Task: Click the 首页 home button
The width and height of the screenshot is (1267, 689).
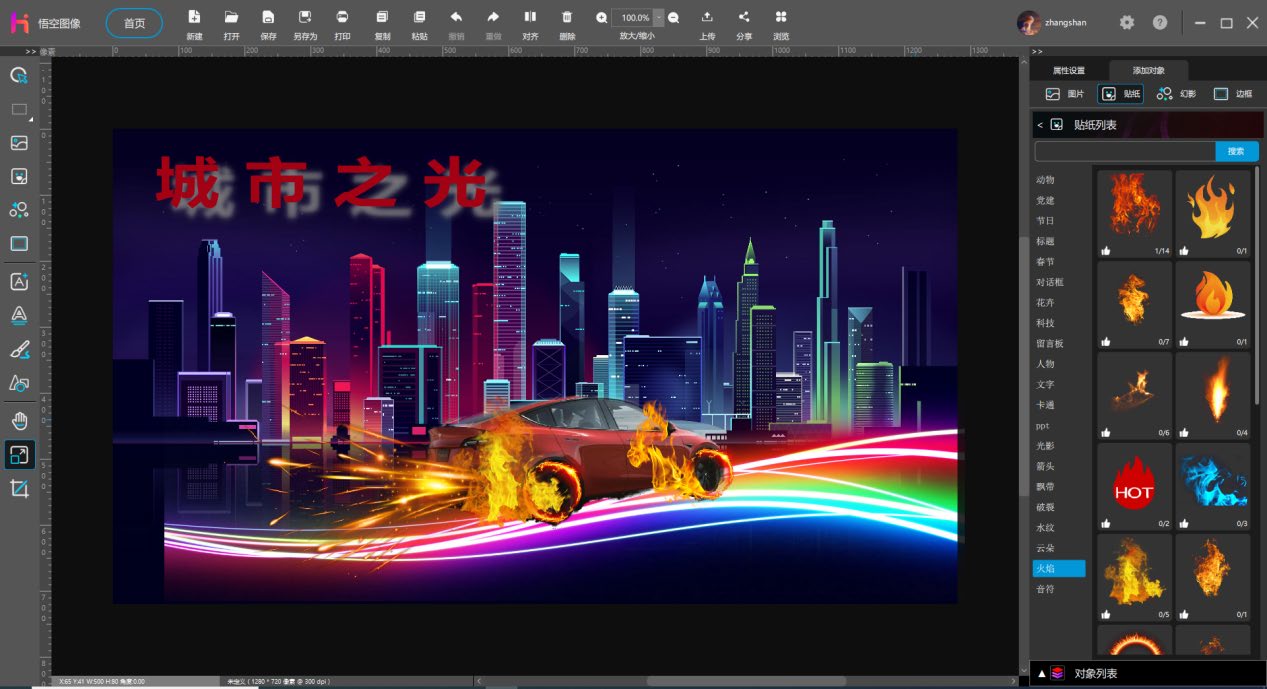Action: (x=134, y=23)
